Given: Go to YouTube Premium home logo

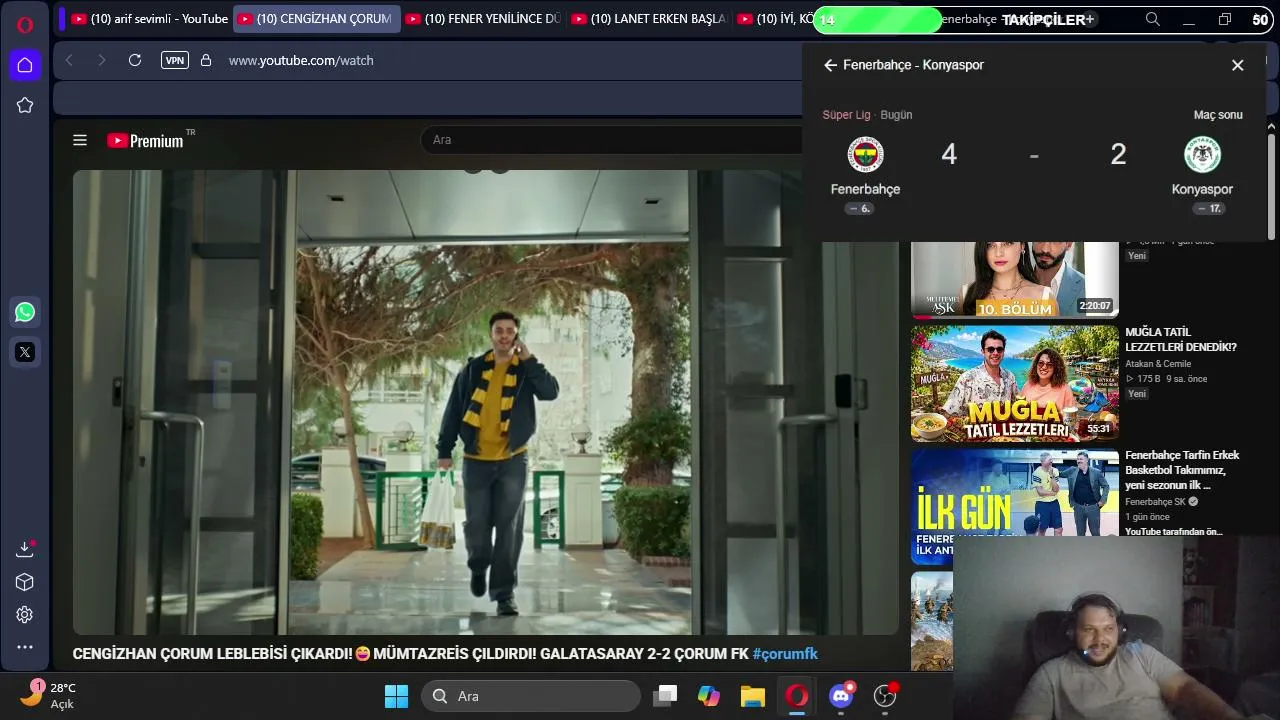Looking at the screenshot, I should (x=146, y=141).
